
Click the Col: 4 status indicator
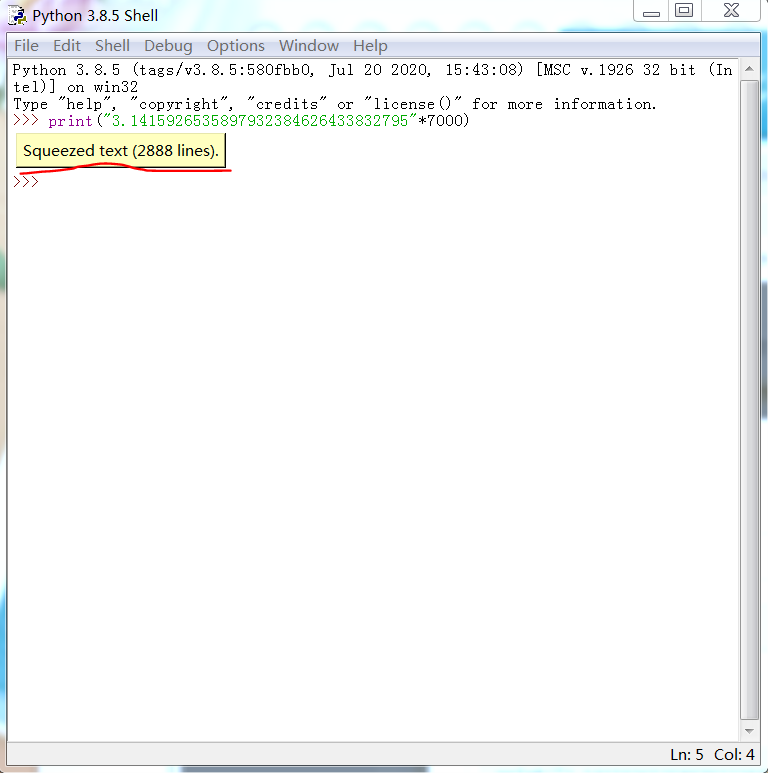coord(734,755)
